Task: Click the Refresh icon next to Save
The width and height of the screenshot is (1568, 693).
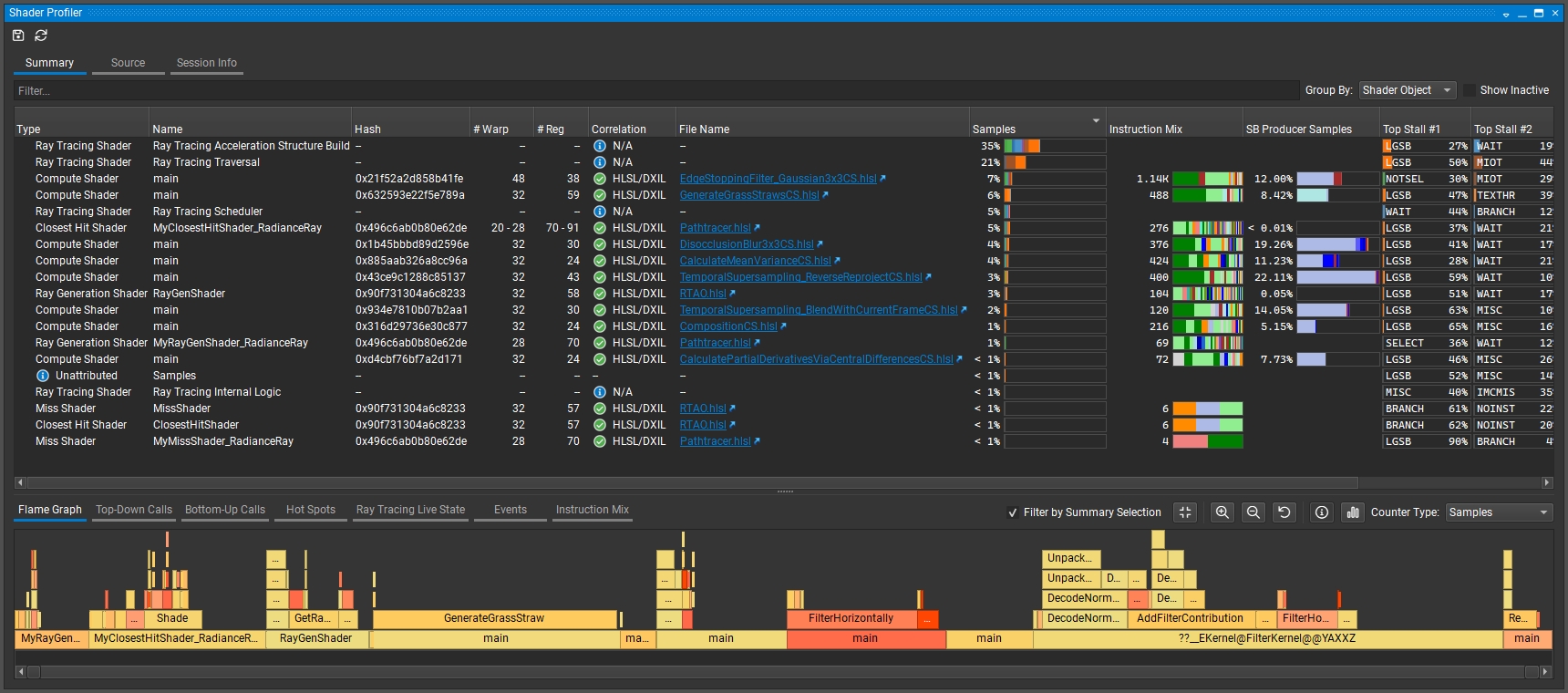Action: (x=41, y=36)
